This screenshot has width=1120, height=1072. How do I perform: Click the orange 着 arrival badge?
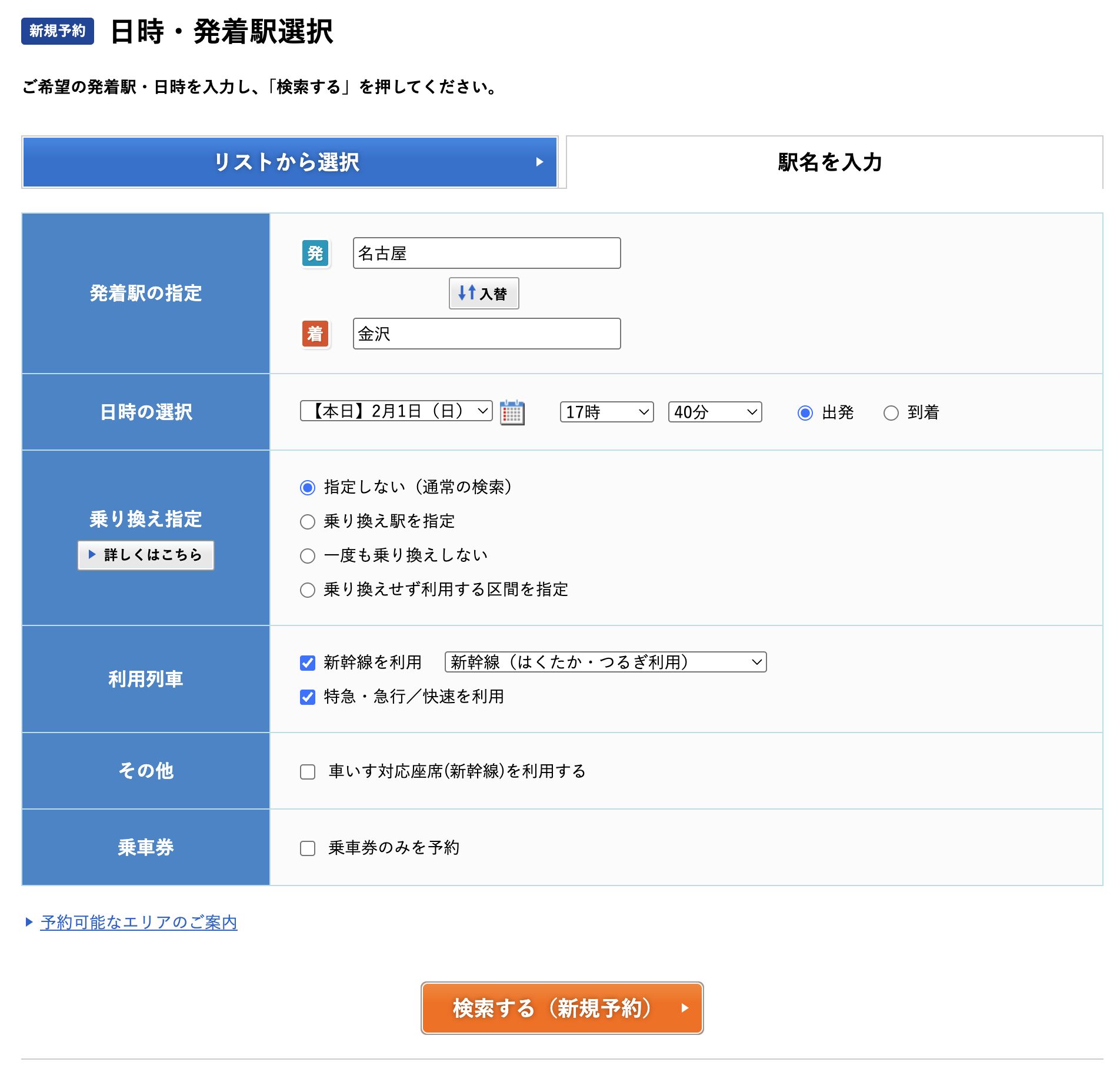[x=316, y=334]
